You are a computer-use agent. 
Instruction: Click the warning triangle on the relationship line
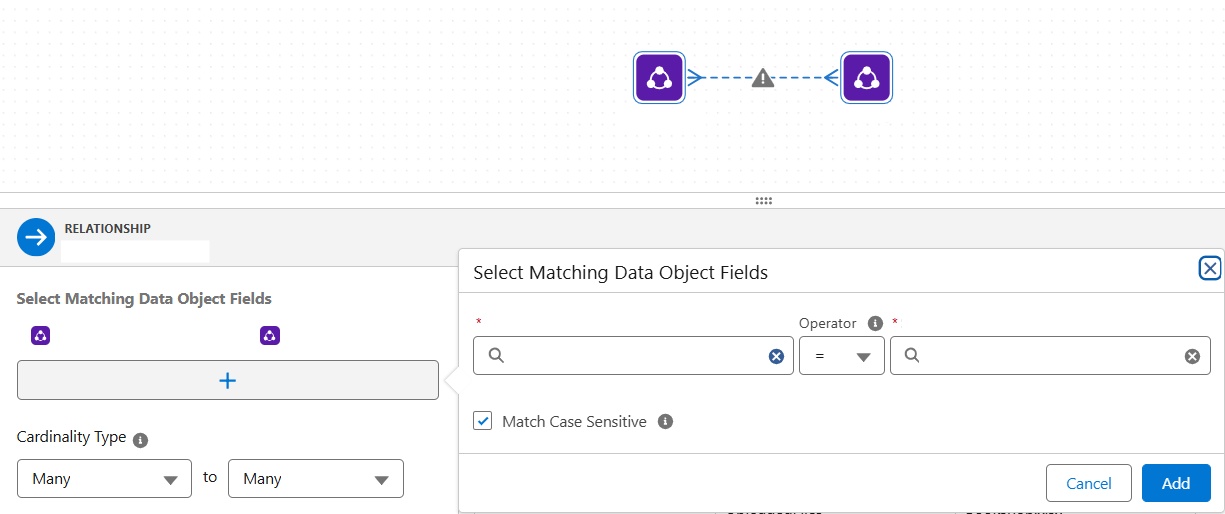pyautogui.click(x=763, y=78)
